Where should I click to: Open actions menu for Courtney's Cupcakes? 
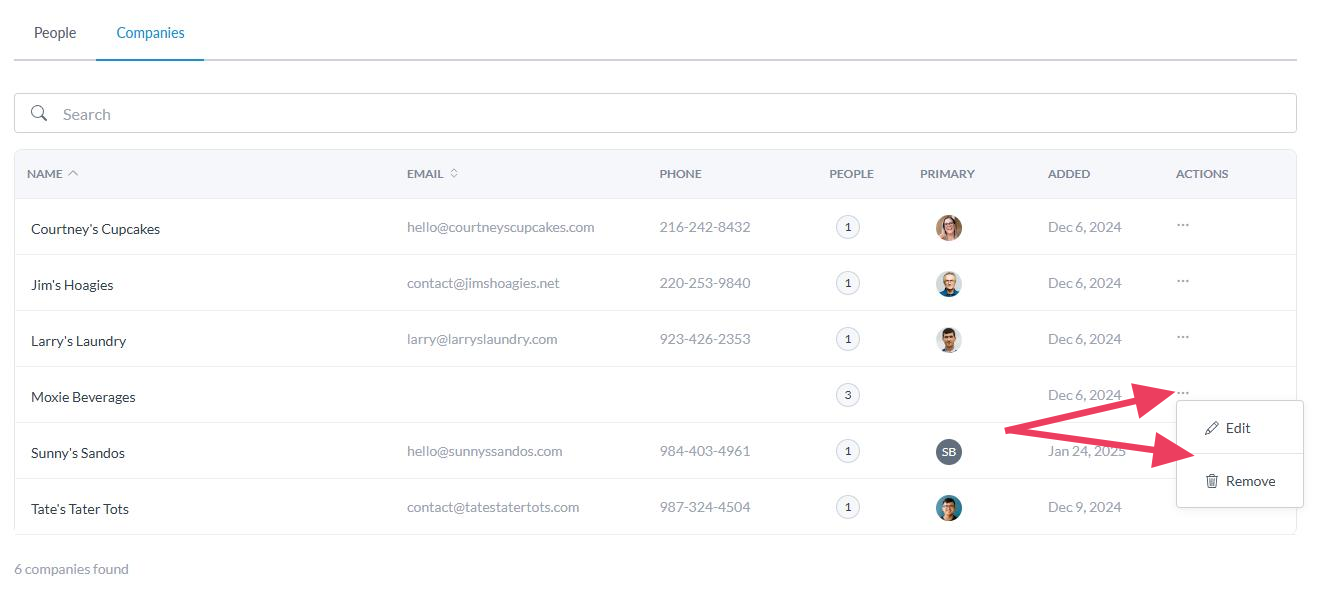[1183, 226]
